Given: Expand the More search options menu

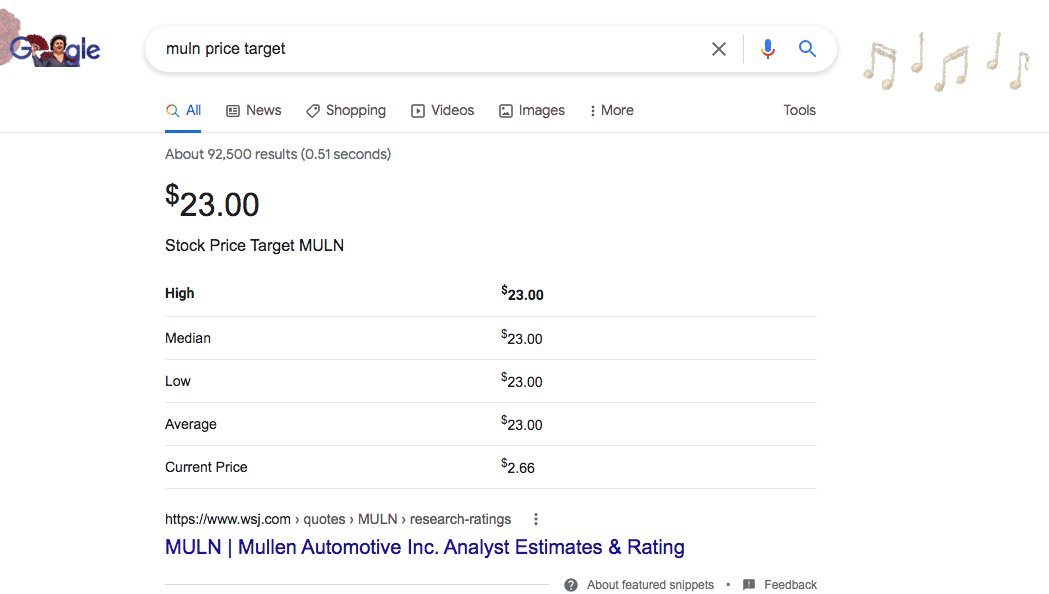Looking at the screenshot, I should point(611,110).
